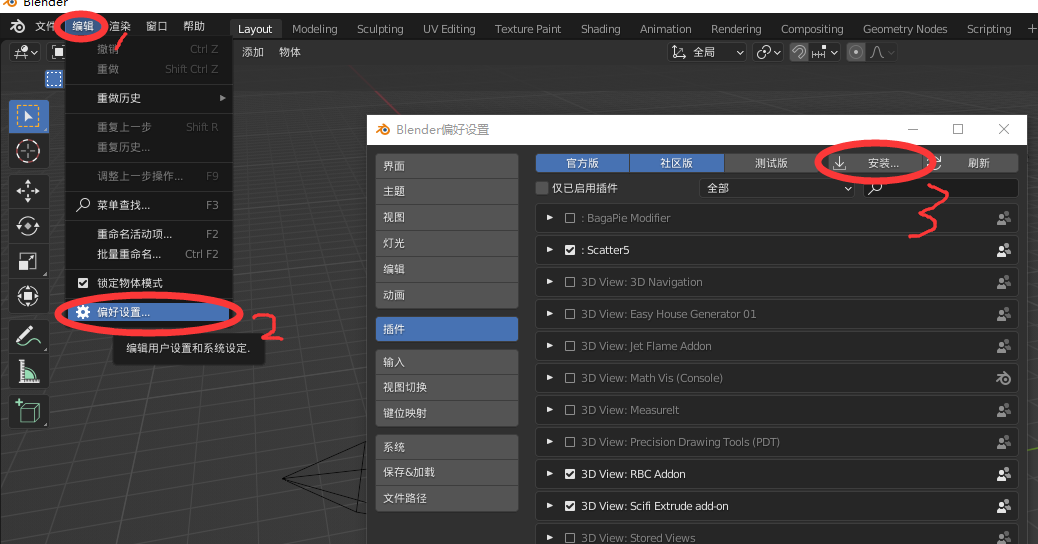Click the search magnifier in add-on filter
Screen dimensions: 1038x544
click(x=875, y=189)
